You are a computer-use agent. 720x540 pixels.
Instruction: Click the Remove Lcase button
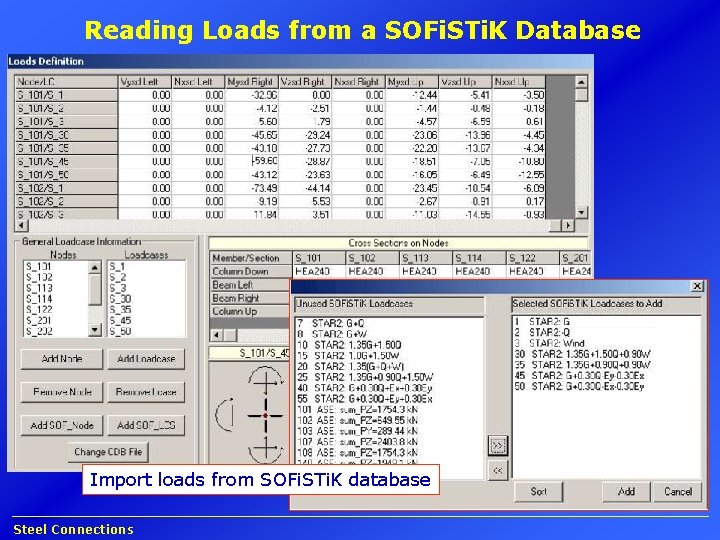point(146,392)
